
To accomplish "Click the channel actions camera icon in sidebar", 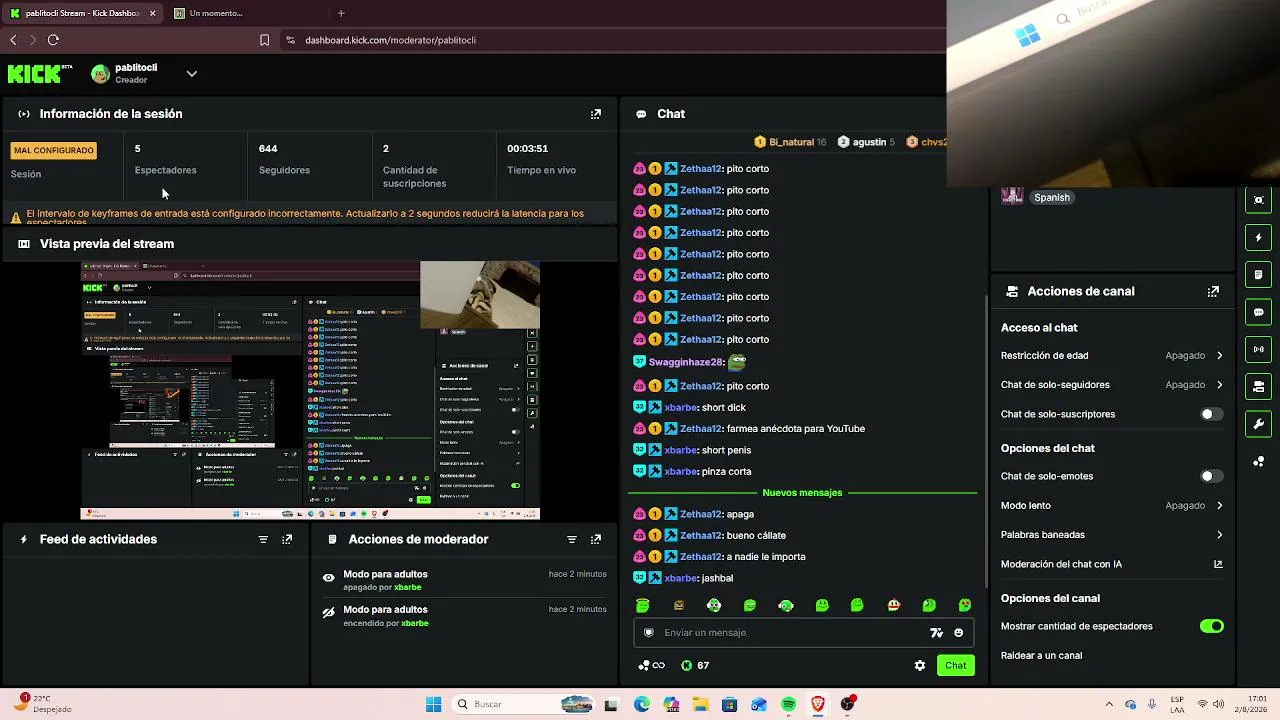I will (1259, 387).
